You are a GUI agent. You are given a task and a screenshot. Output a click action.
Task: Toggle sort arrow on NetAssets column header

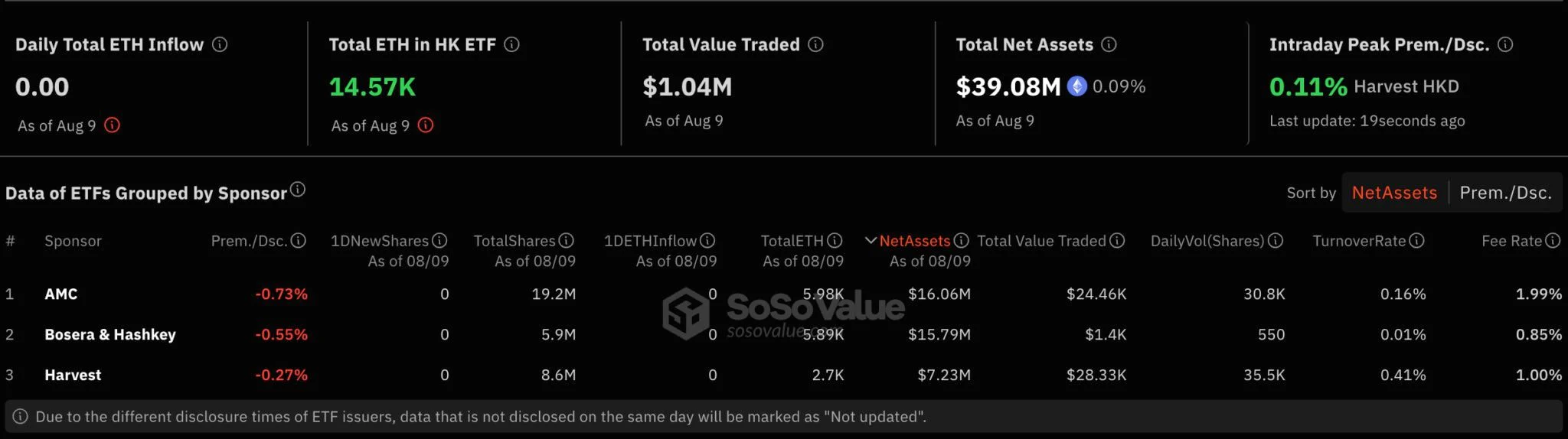click(871, 240)
